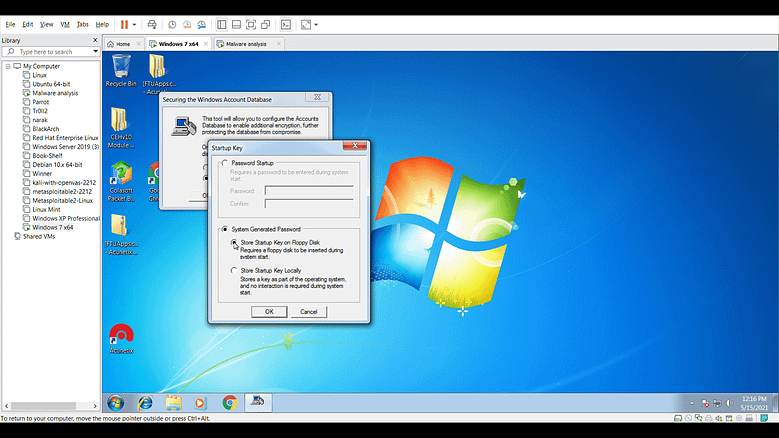Open the Edit menu
This screenshot has width=779, height=438.
[x=27, y=24]
